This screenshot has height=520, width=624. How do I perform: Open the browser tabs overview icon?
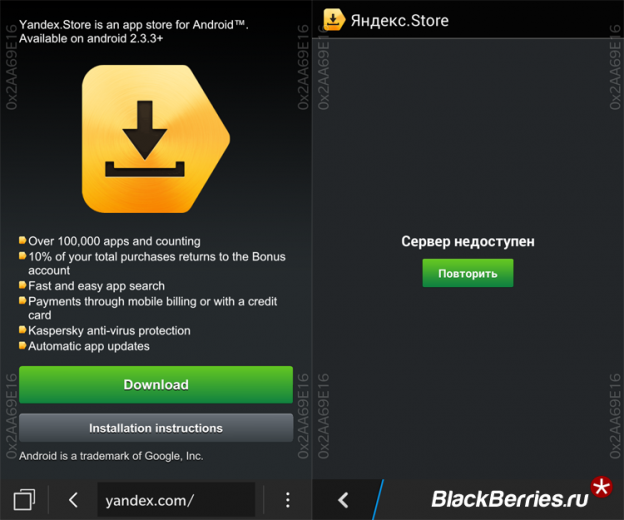pyautogui.click(x=25, y=499)
